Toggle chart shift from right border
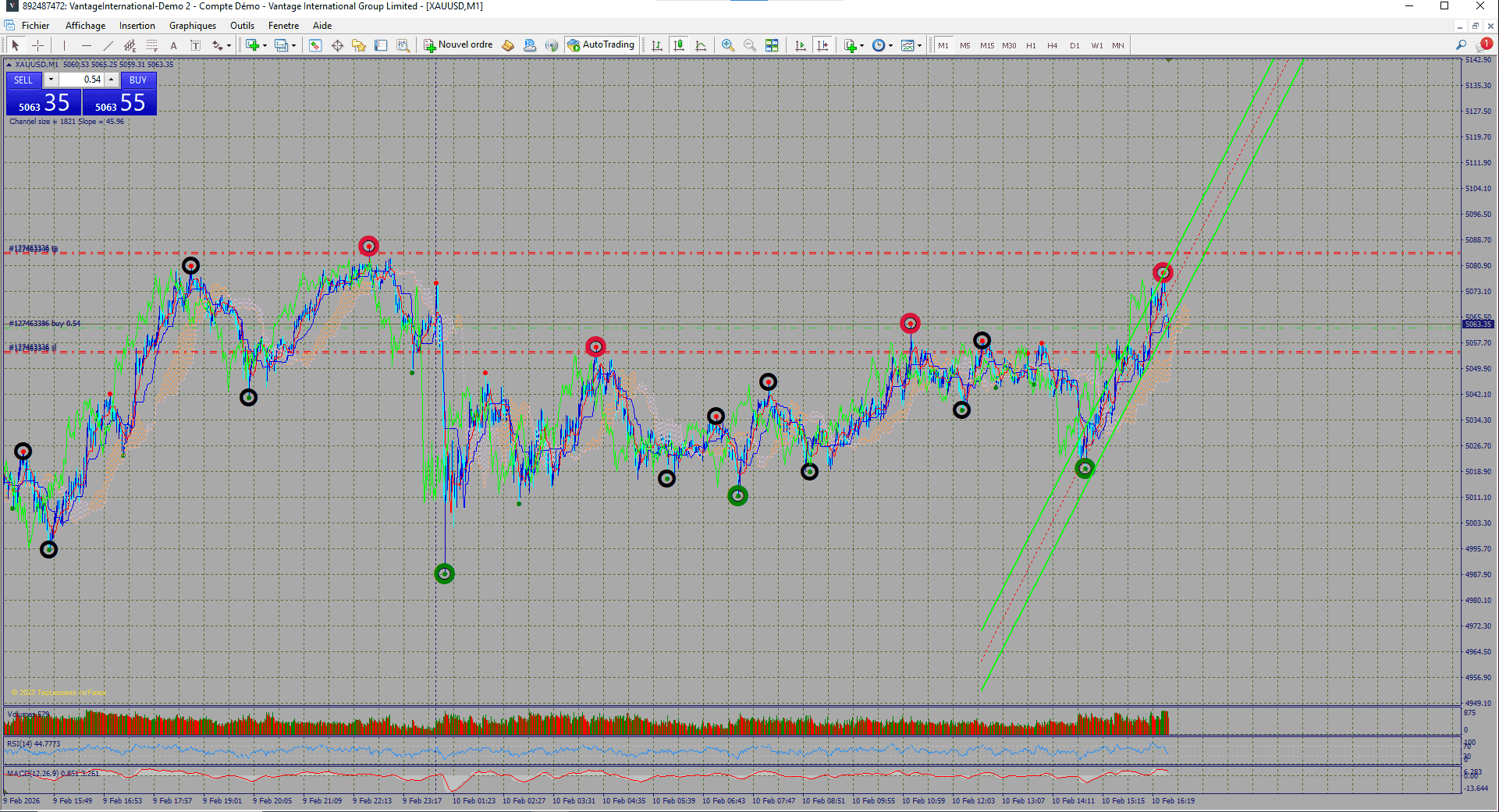This screenshot has height=812, width=1499. 822,45
